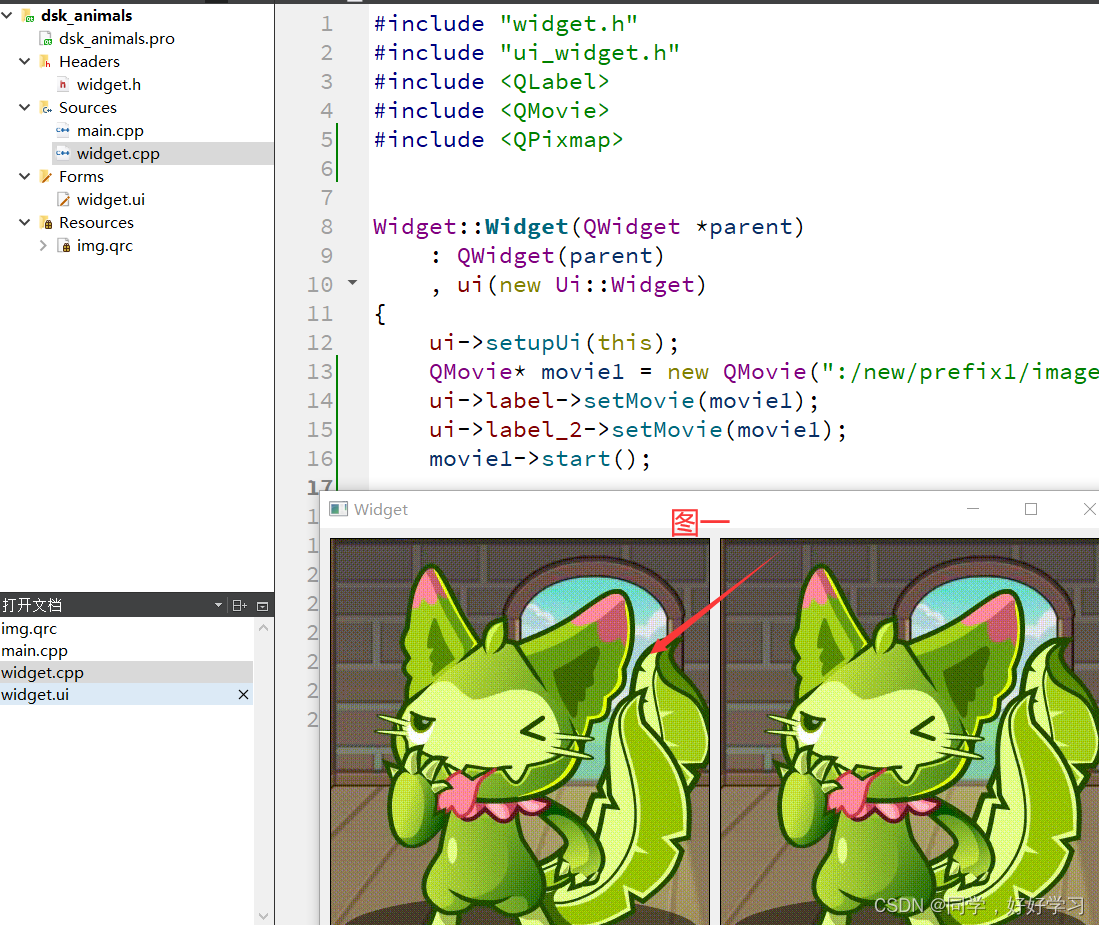The image size is (1099, 925).
Task: Open widget.ui in the Forms folder
Action: (x=111, y=200)
